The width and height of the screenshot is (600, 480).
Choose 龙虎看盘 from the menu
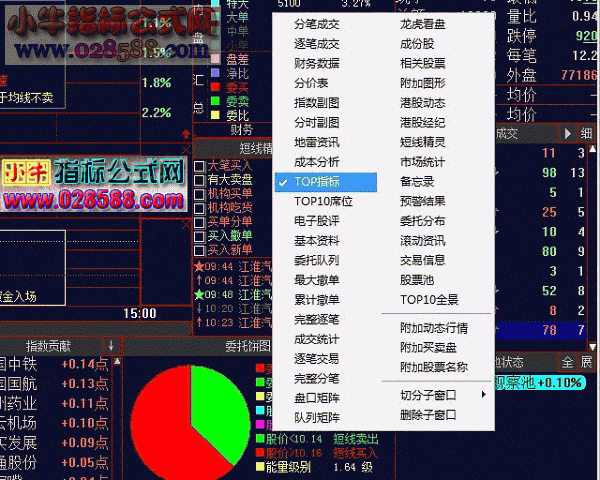423,24
